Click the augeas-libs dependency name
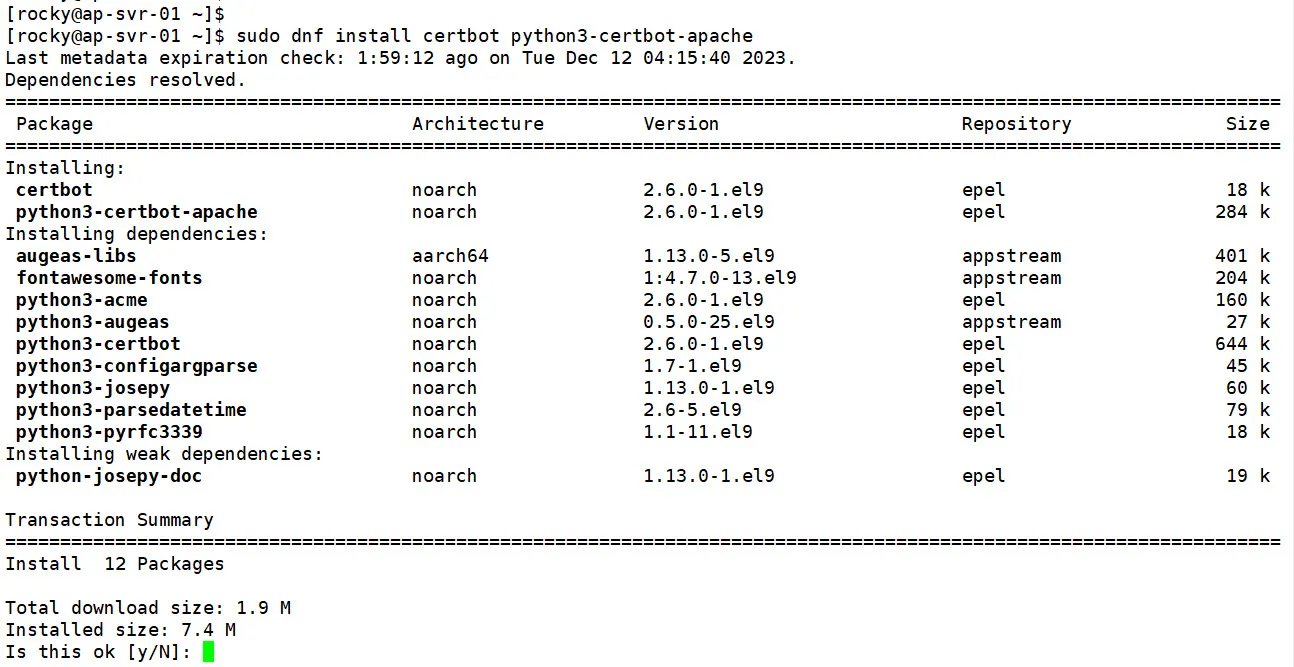Screen dimensions: 1294x667 point(76,256)
